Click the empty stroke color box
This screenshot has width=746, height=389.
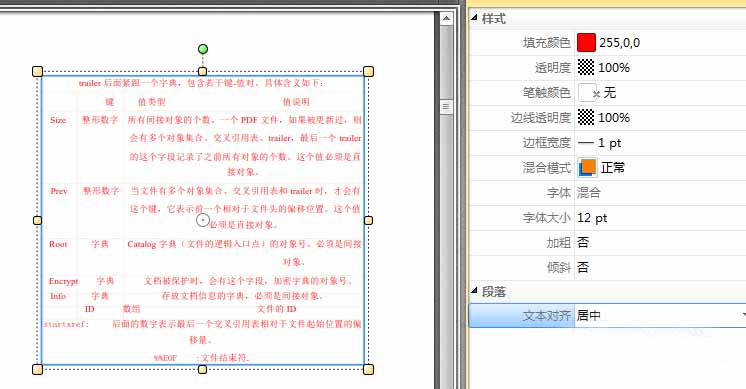point(587,92)
